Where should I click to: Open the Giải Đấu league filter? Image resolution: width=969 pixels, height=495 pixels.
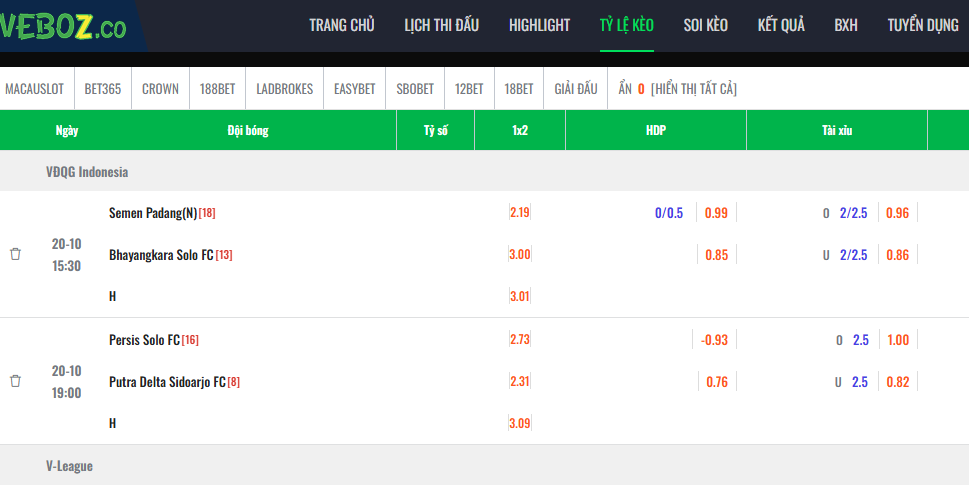click(576, 89)
